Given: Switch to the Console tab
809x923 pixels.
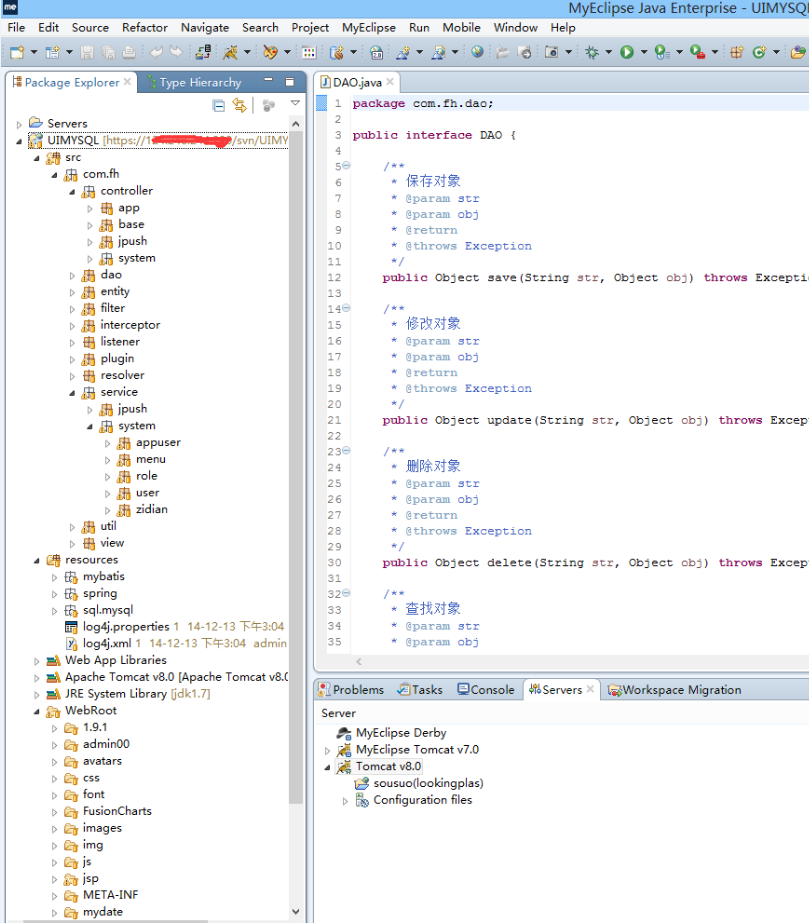Looking at the screenshot, I should click(x=486, y=689).
